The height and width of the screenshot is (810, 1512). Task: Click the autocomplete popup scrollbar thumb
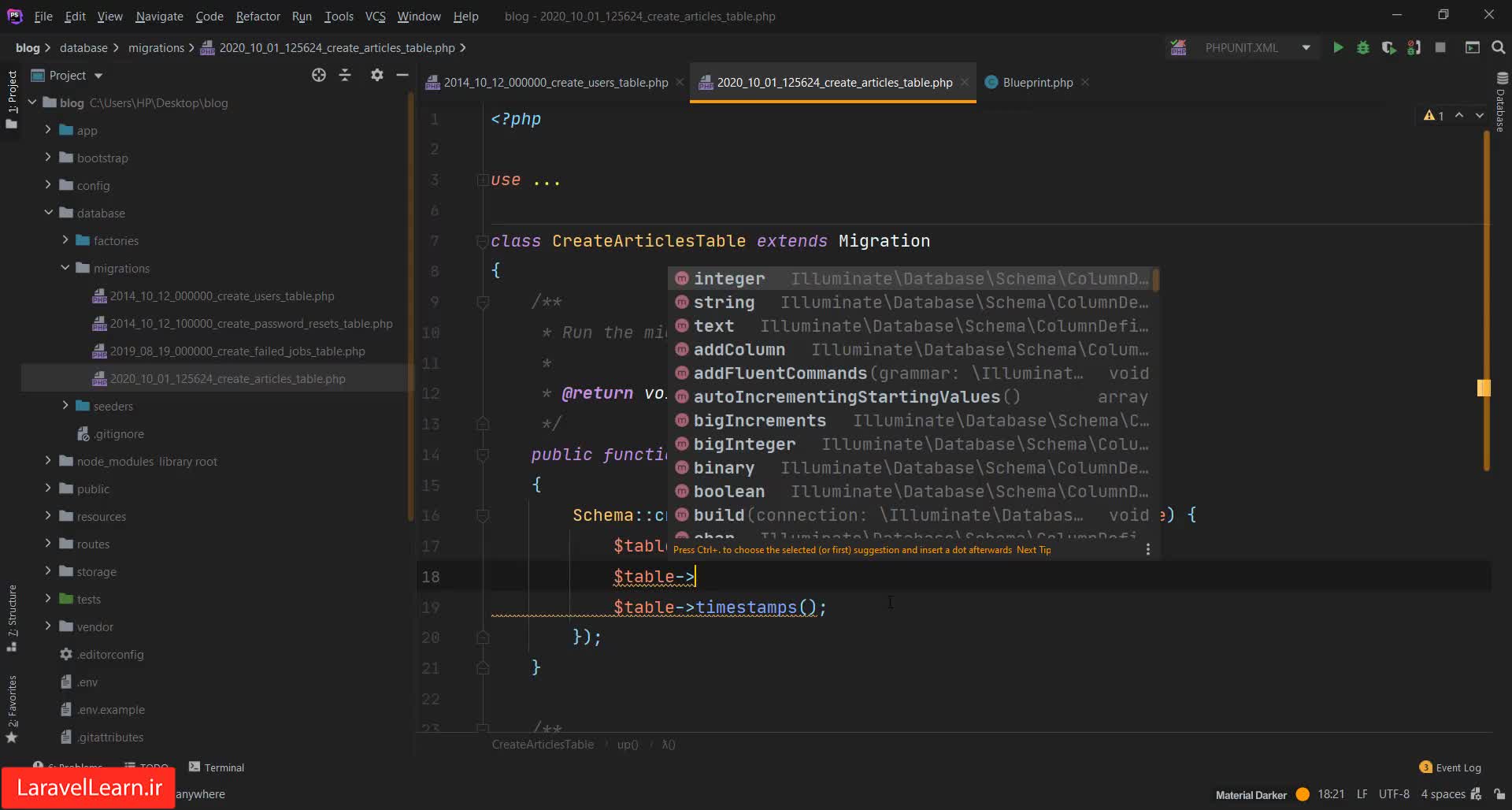pyautogui.click(x=1155, y=280)
